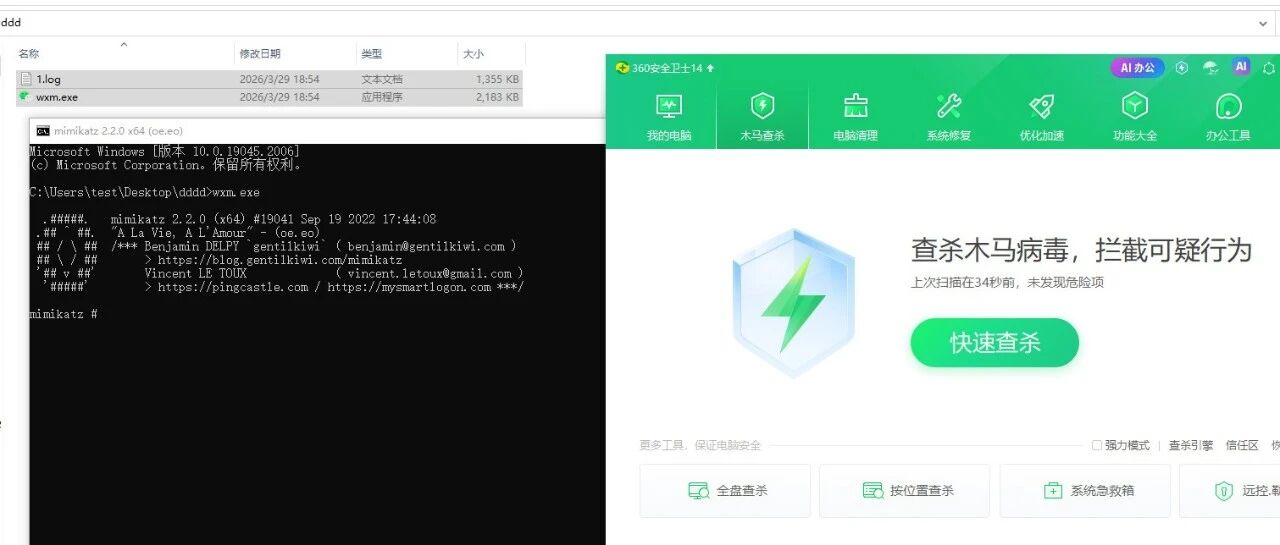Viewport: 1280px width, 545px height.
Task: Click the purple AI square icon
Action: [x=1241, y=67]
